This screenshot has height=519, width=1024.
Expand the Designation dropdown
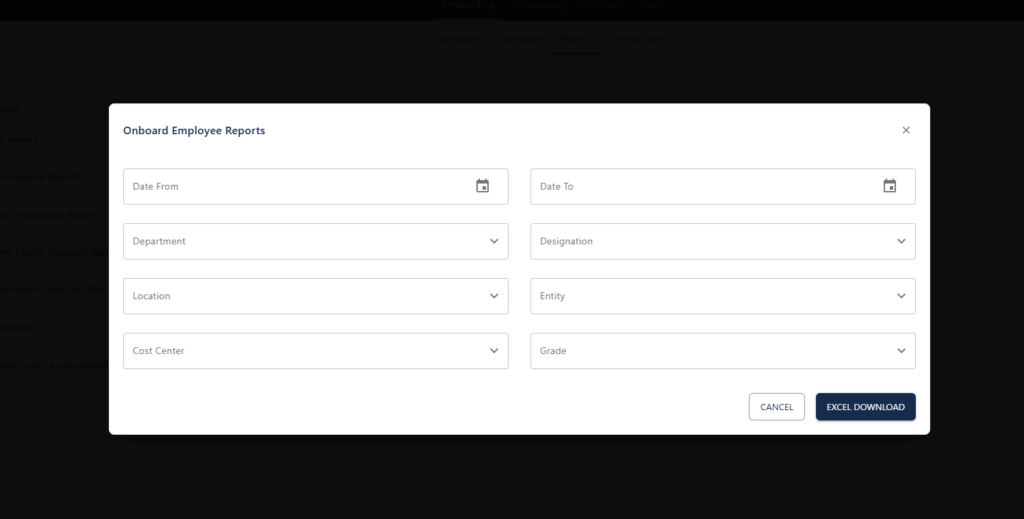coord(723,241)
